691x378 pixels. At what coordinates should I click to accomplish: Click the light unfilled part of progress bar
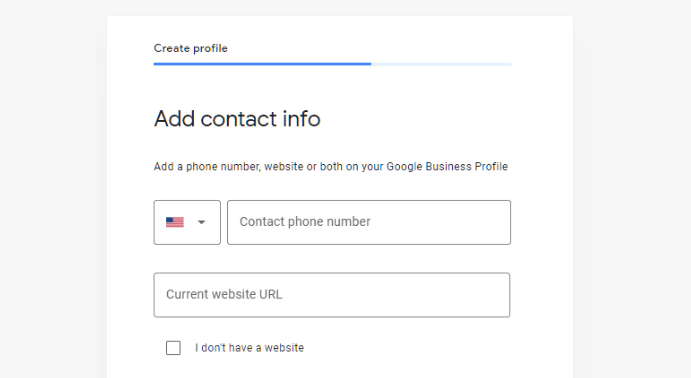click(x=441, y=64)
